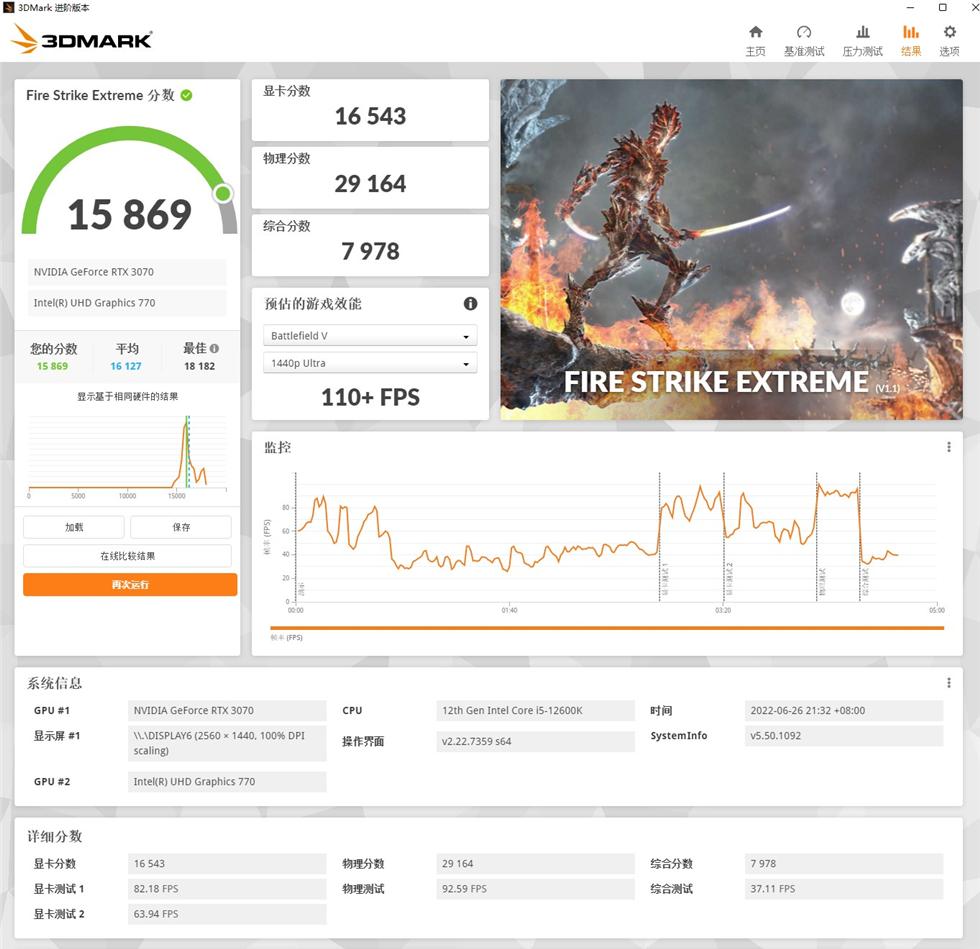980x949 pixels.
Task: Click the 3DMark logo
Action: 81,39
